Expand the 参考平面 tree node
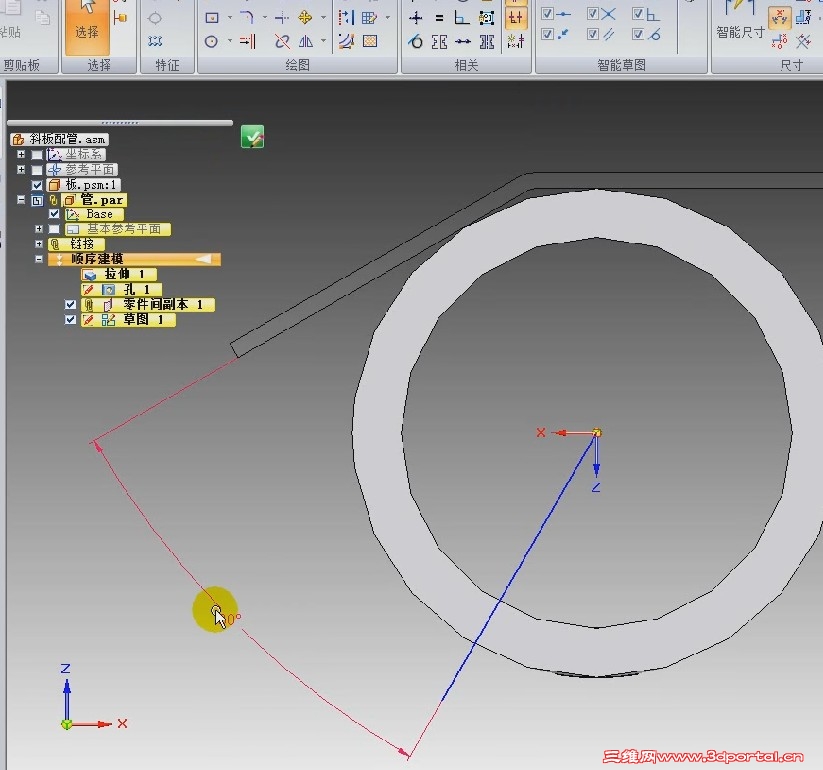This screenshot has height=770, width=823. [x=21, y=170]
